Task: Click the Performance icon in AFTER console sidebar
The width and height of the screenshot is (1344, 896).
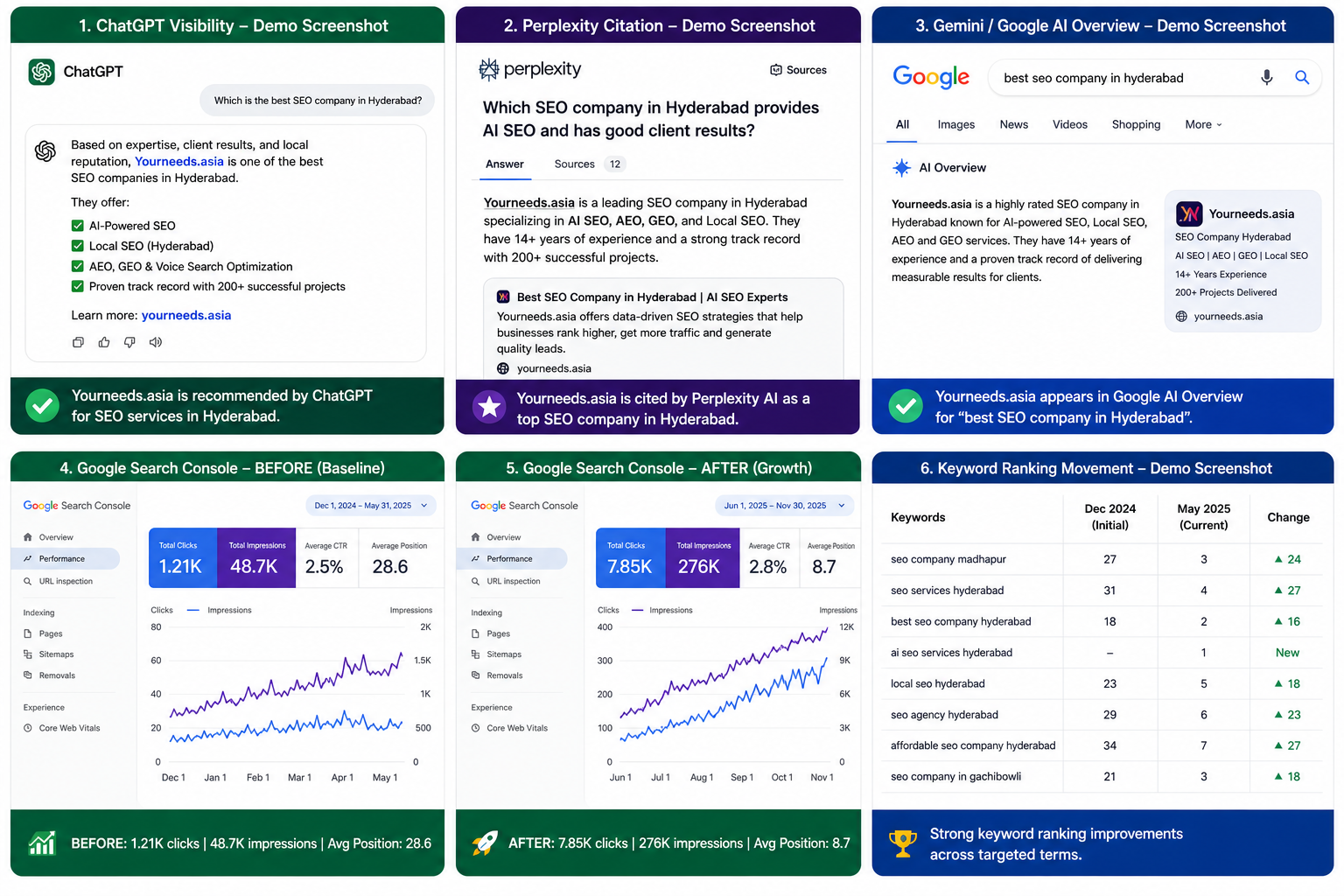Action: [x=476, y=558]
